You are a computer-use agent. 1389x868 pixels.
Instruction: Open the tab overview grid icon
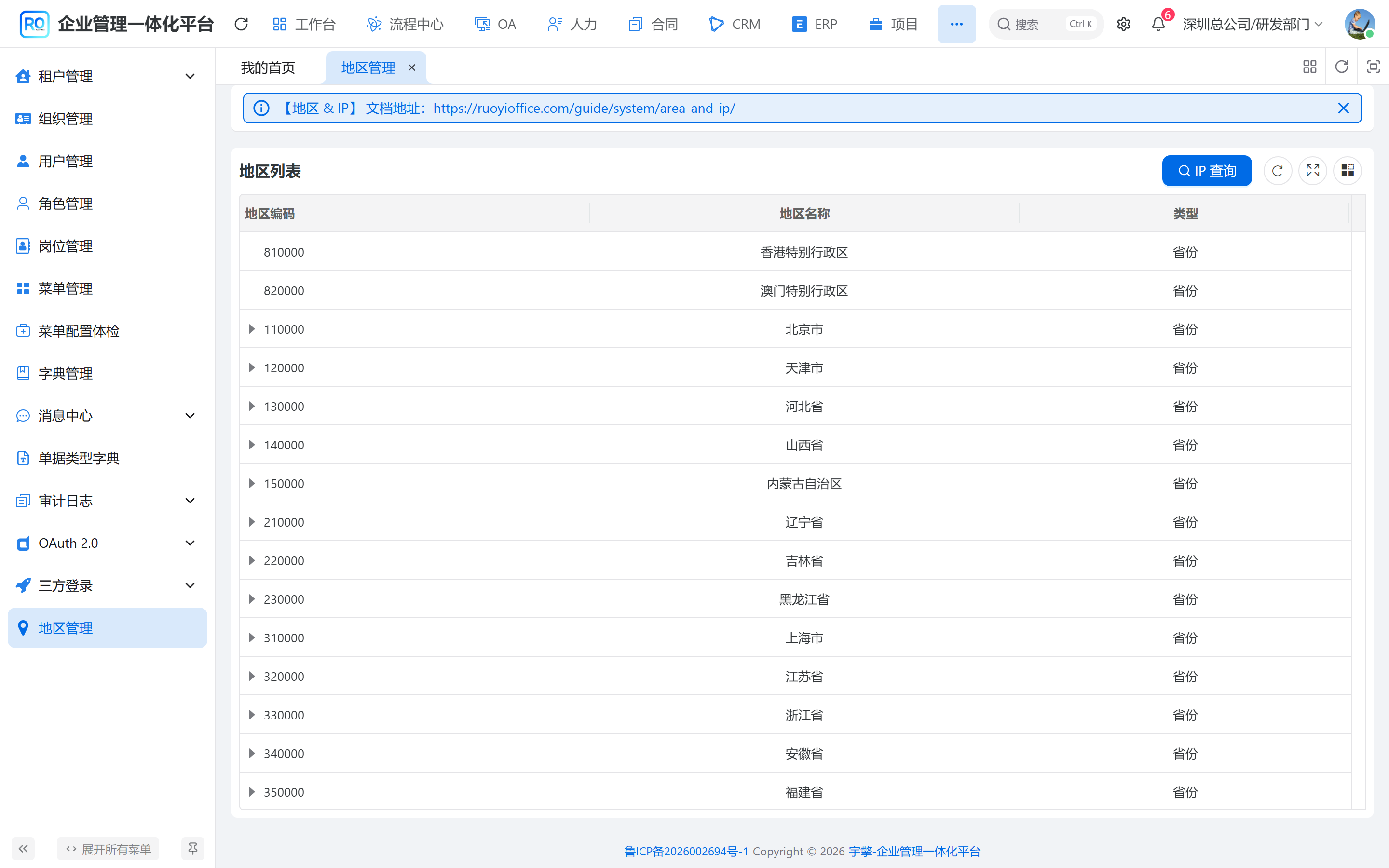click(x=1310, y=67)
